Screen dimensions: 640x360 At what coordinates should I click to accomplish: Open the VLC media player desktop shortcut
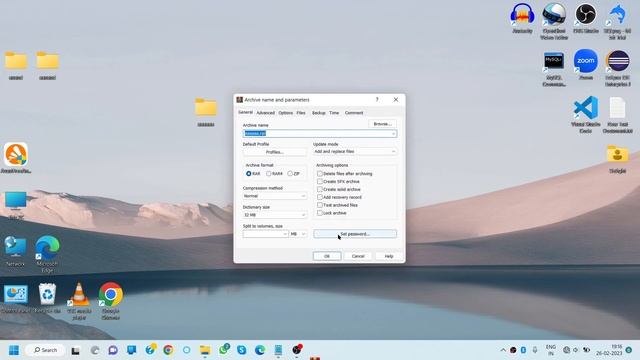[79, 301]
